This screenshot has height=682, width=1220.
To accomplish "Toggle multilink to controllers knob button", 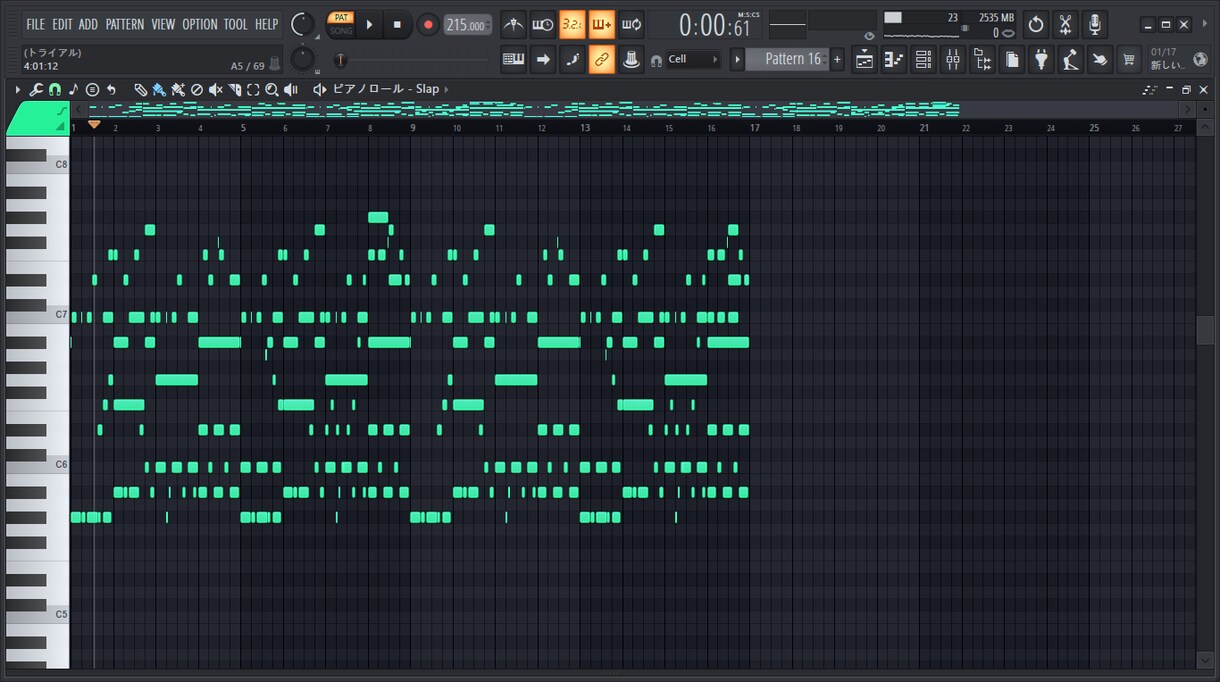I will (631, 59).
